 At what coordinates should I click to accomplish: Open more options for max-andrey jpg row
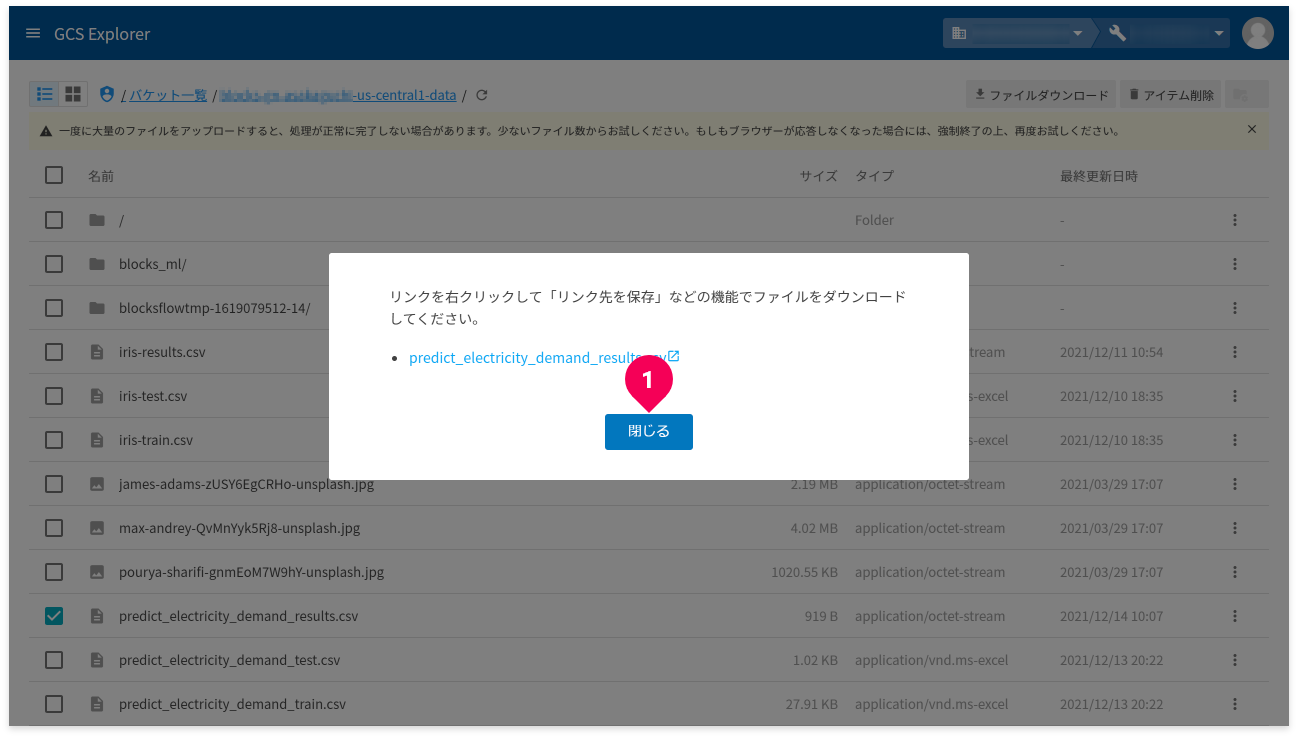coord(1235,528)
